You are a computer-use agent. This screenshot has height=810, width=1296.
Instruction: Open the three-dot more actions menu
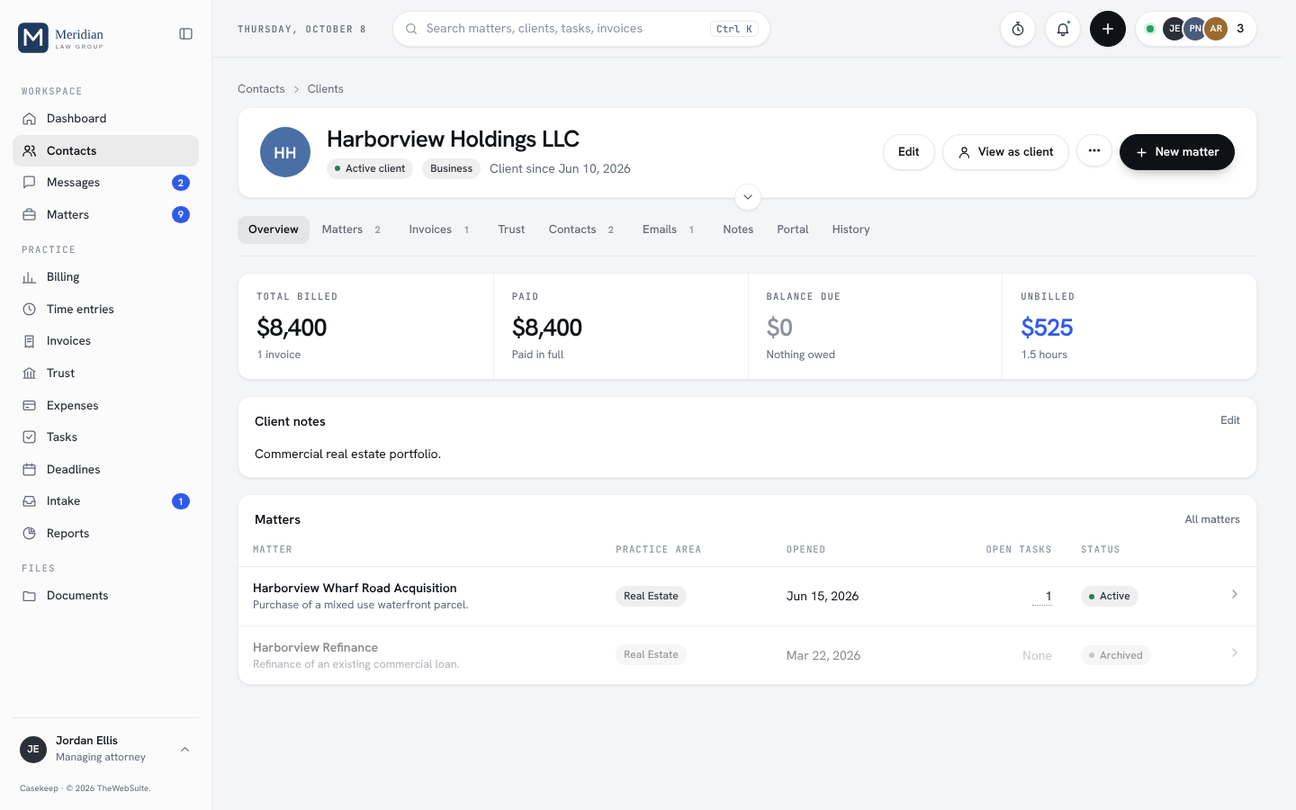point(1094,151)
